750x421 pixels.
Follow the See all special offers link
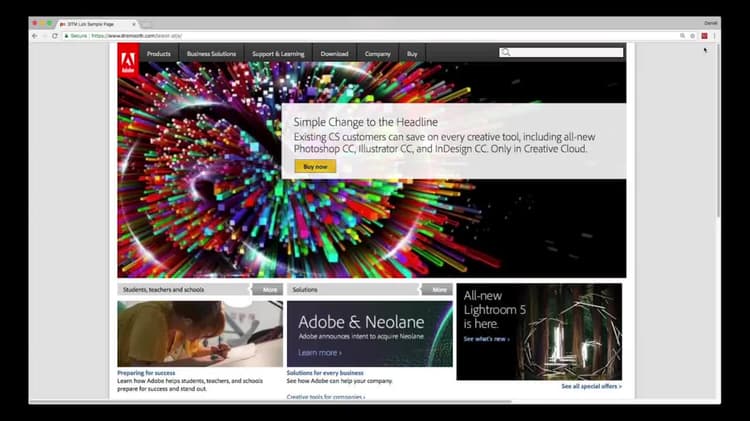point(592,386)
